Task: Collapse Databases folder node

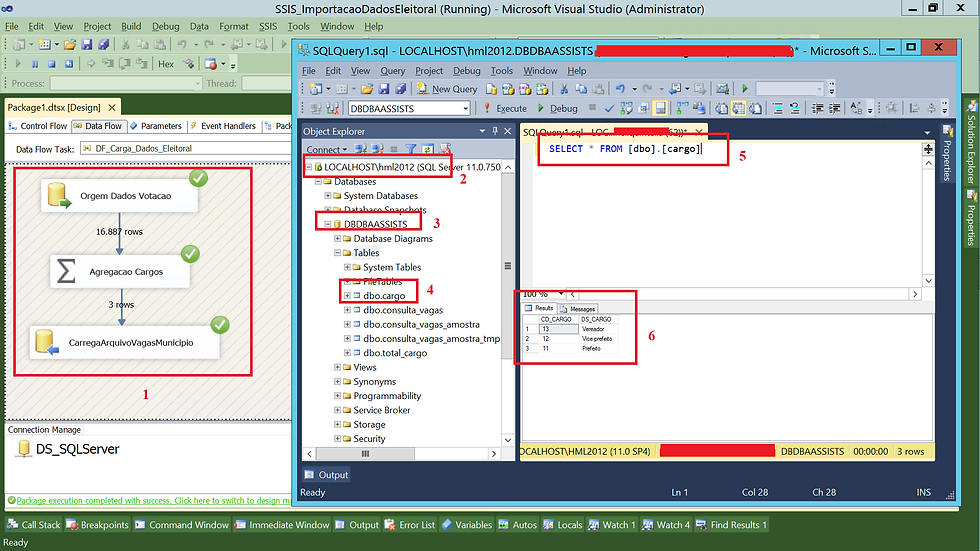Action: pos(318,182)
